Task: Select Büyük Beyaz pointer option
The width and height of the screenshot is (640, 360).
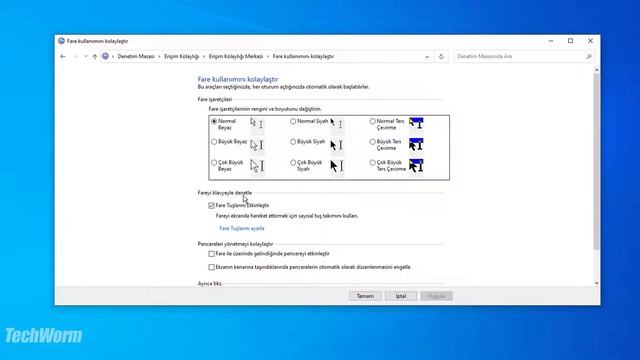Action: [x=214, y=142]
